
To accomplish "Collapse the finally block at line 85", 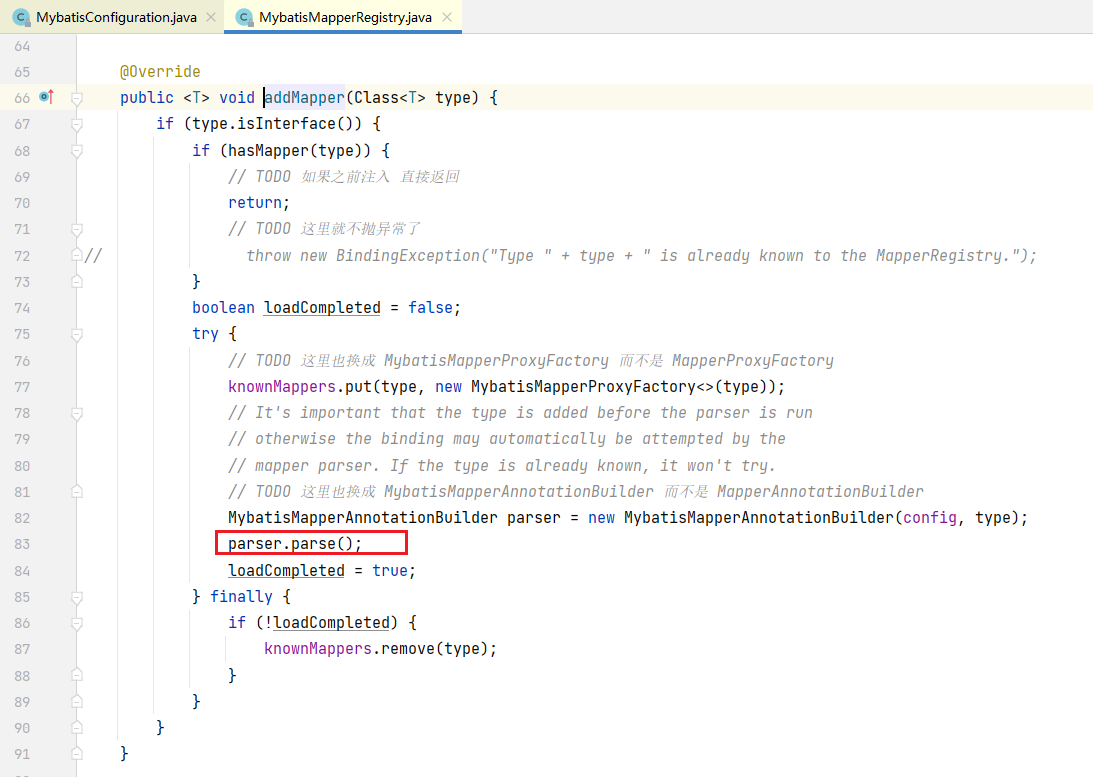I will [x=76, y=596].
